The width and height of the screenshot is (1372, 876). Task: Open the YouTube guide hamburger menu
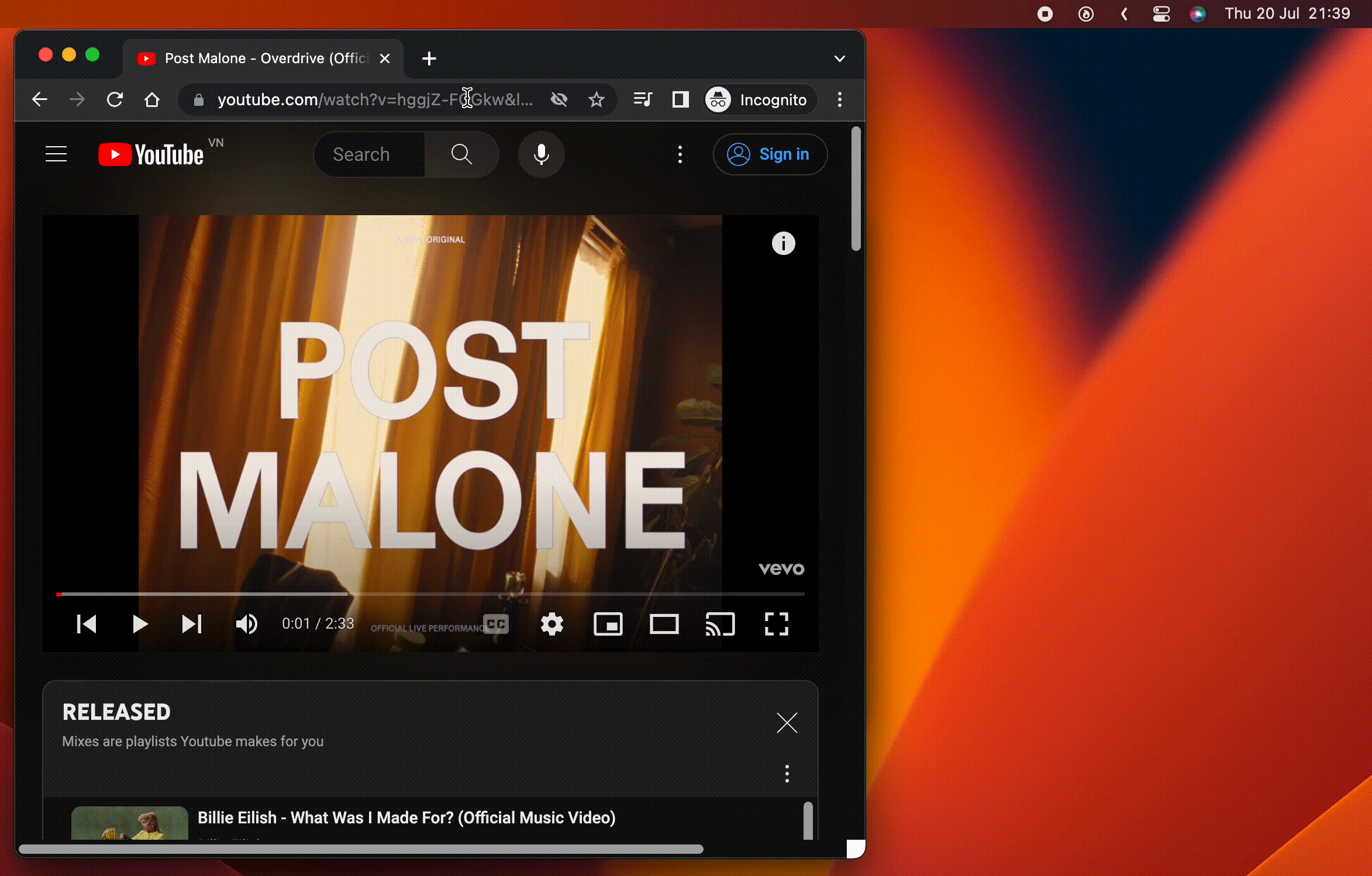(x=56, y=154)
